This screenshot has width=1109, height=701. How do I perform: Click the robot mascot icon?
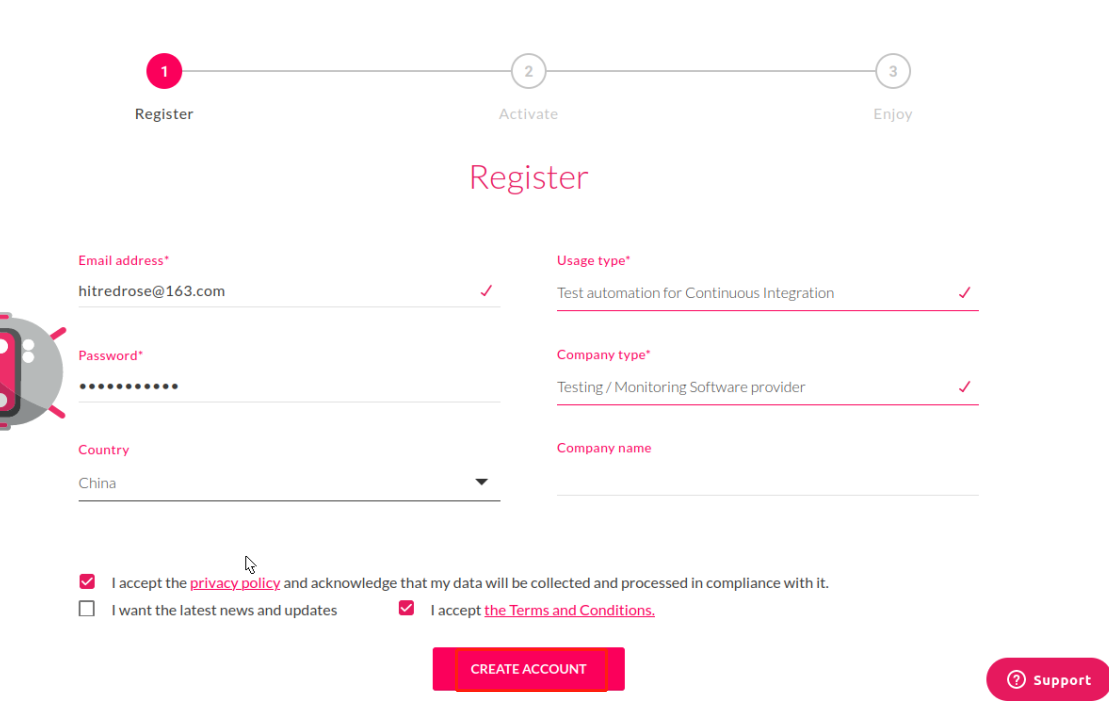32,371
